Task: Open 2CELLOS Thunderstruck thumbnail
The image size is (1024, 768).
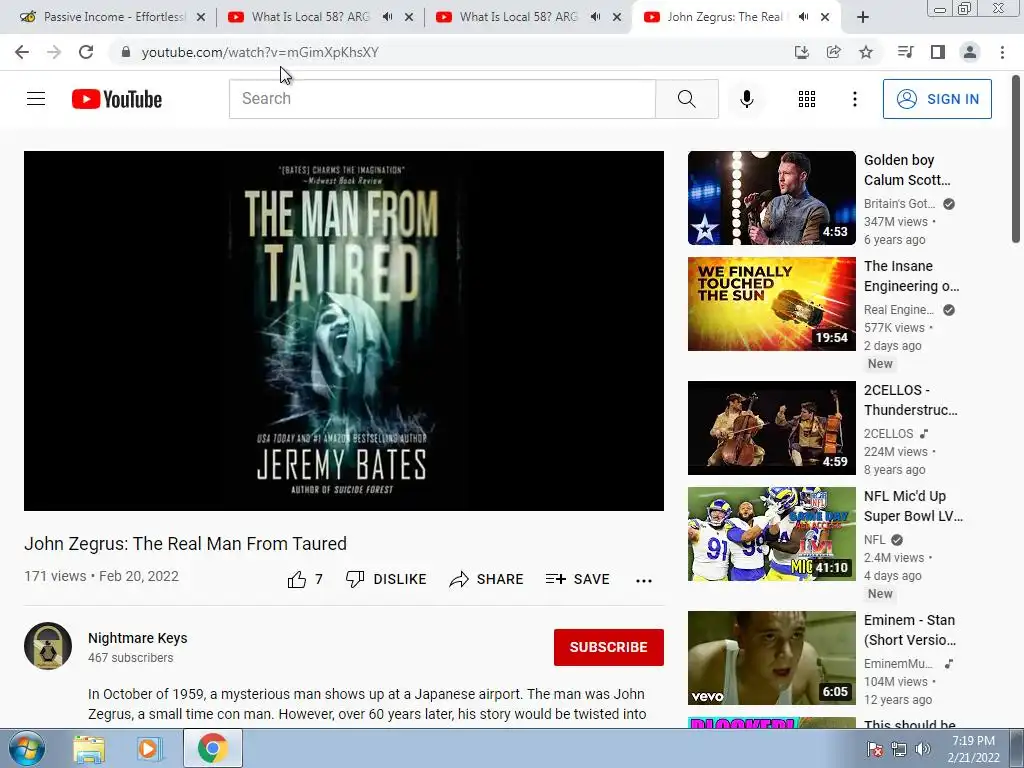Action: (771, 428)
